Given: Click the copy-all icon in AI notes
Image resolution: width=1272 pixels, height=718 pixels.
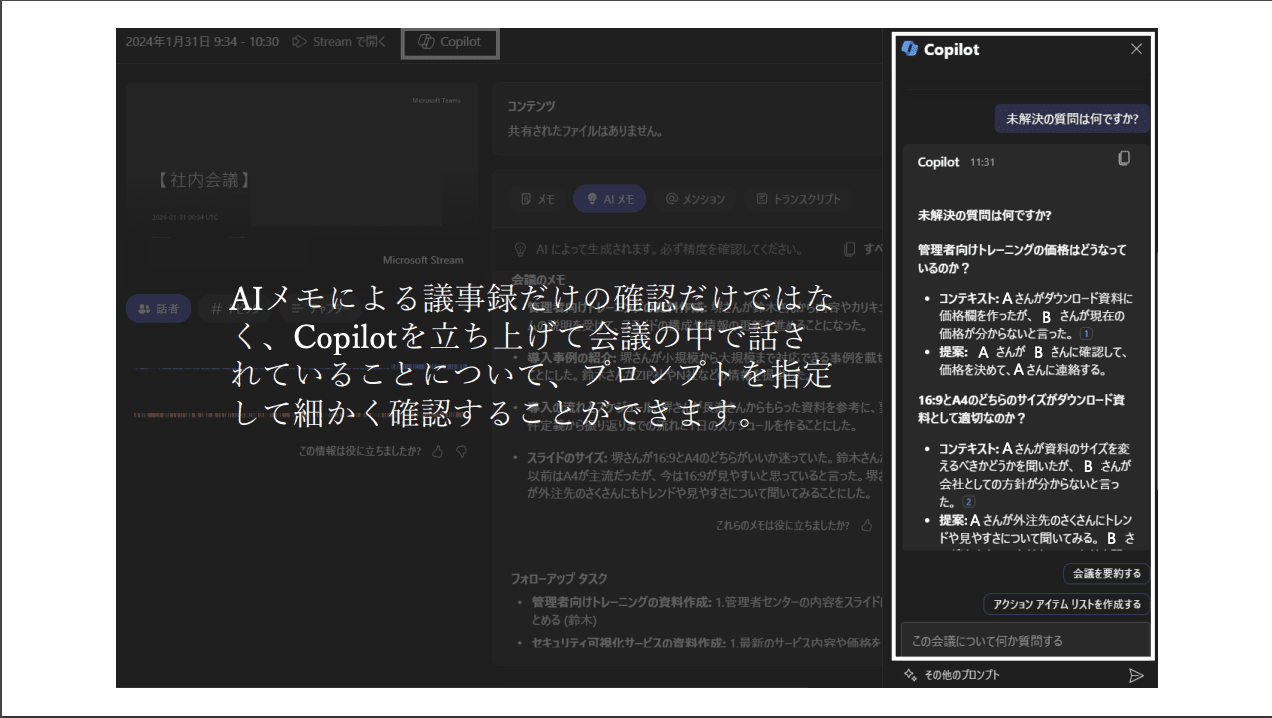Looking at the screenshot, I should (849, 249).
